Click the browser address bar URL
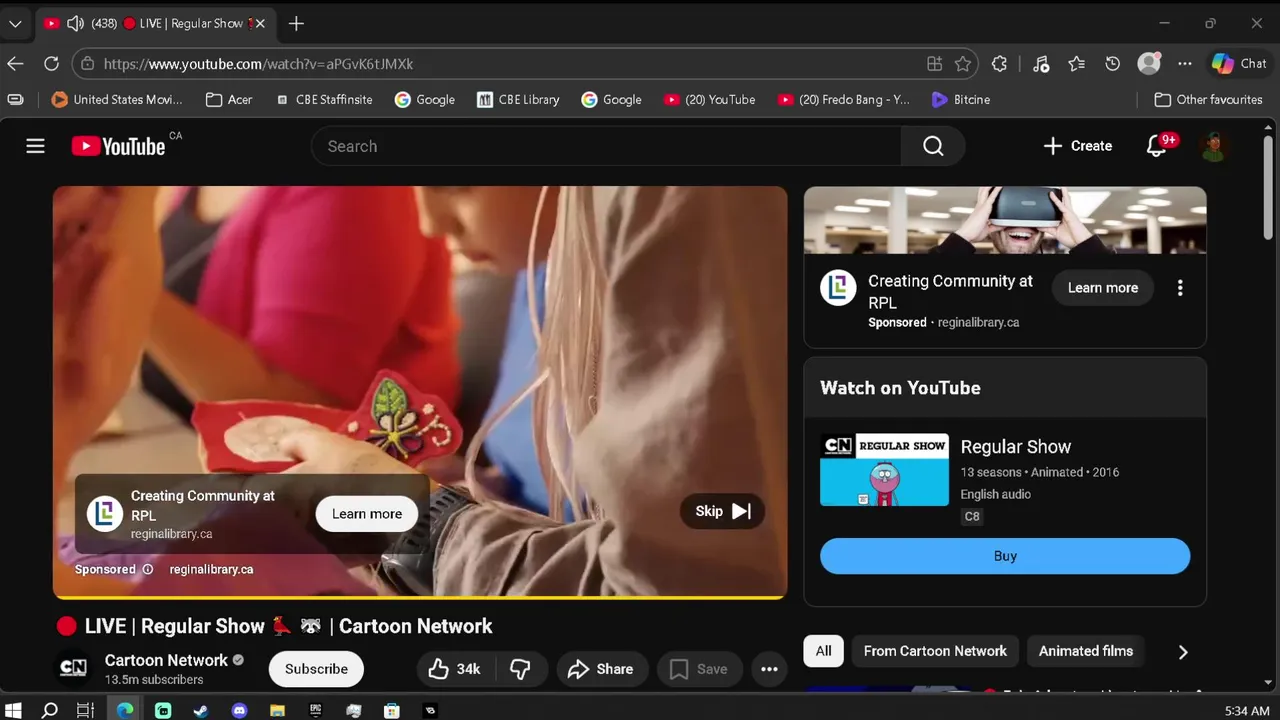 [258, 63]
